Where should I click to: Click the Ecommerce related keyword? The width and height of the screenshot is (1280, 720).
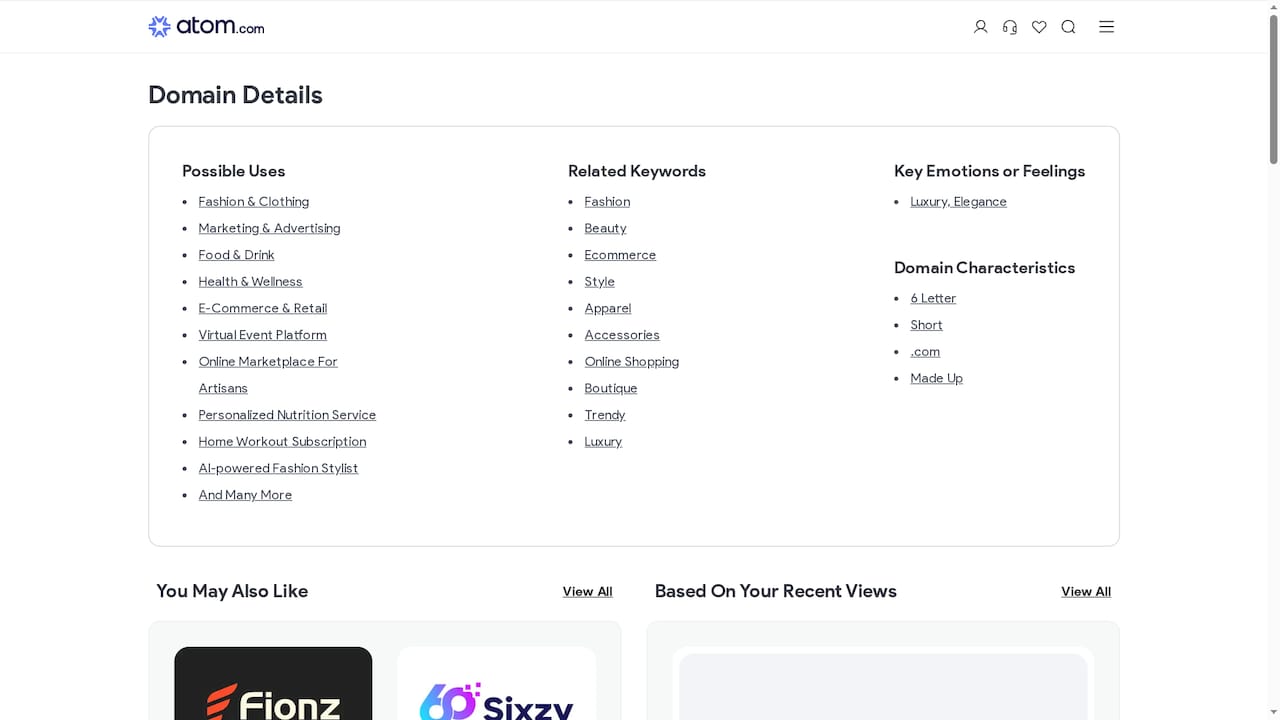pyautogui.click(x=620, y=255)
